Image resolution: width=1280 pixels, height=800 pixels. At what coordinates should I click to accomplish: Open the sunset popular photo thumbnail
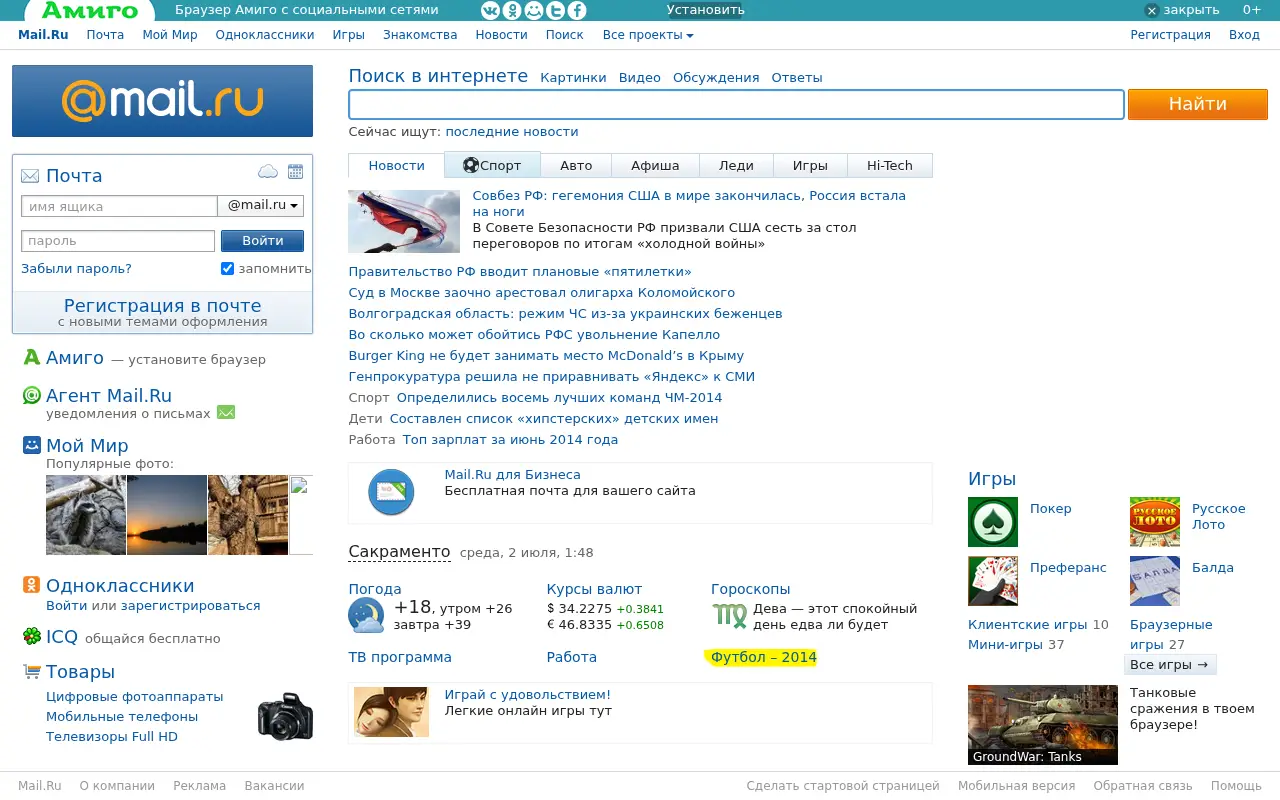167,515
